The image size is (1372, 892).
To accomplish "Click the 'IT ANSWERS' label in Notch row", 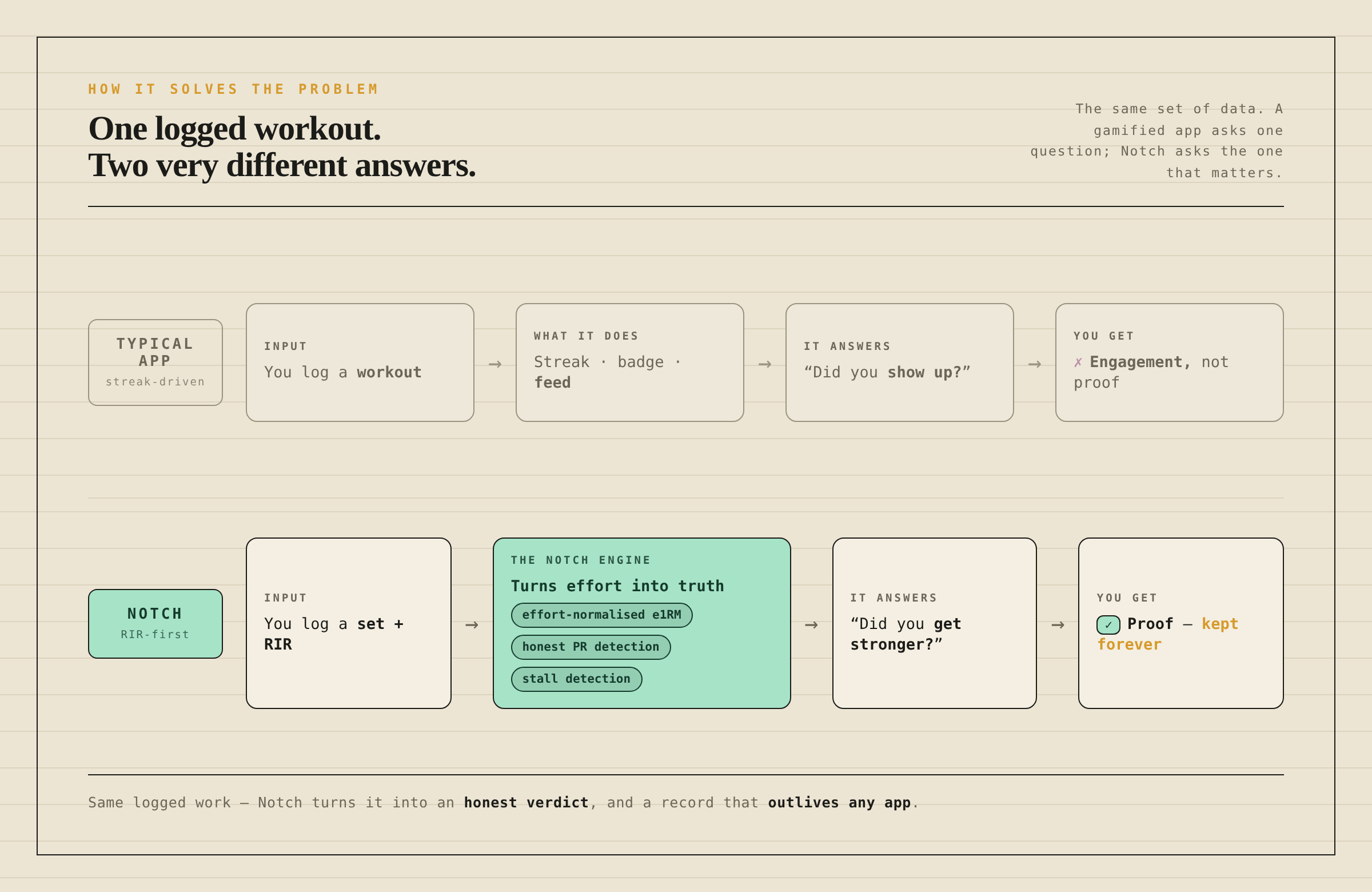I will [x=894, y=598].
